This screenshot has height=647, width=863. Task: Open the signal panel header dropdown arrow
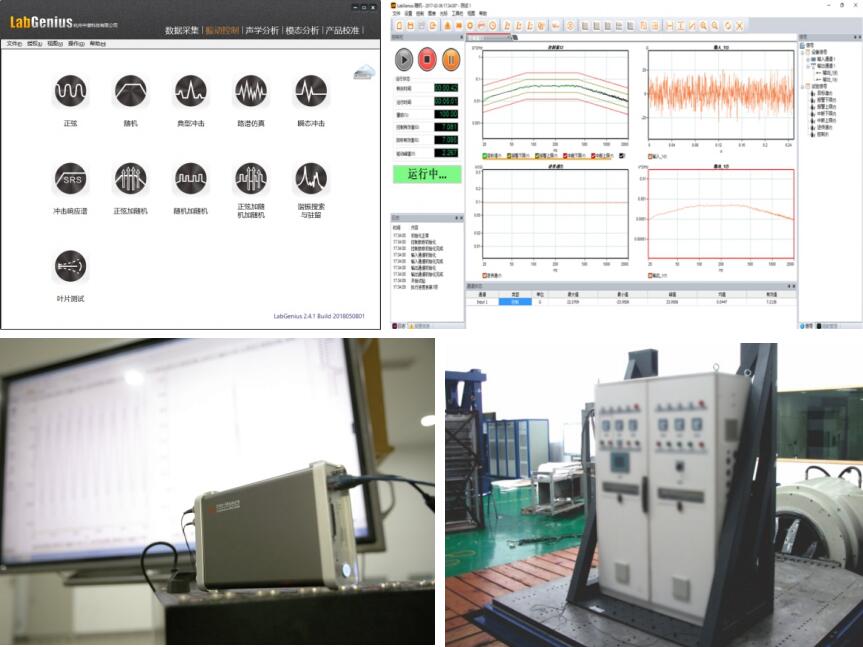point(855,37)
